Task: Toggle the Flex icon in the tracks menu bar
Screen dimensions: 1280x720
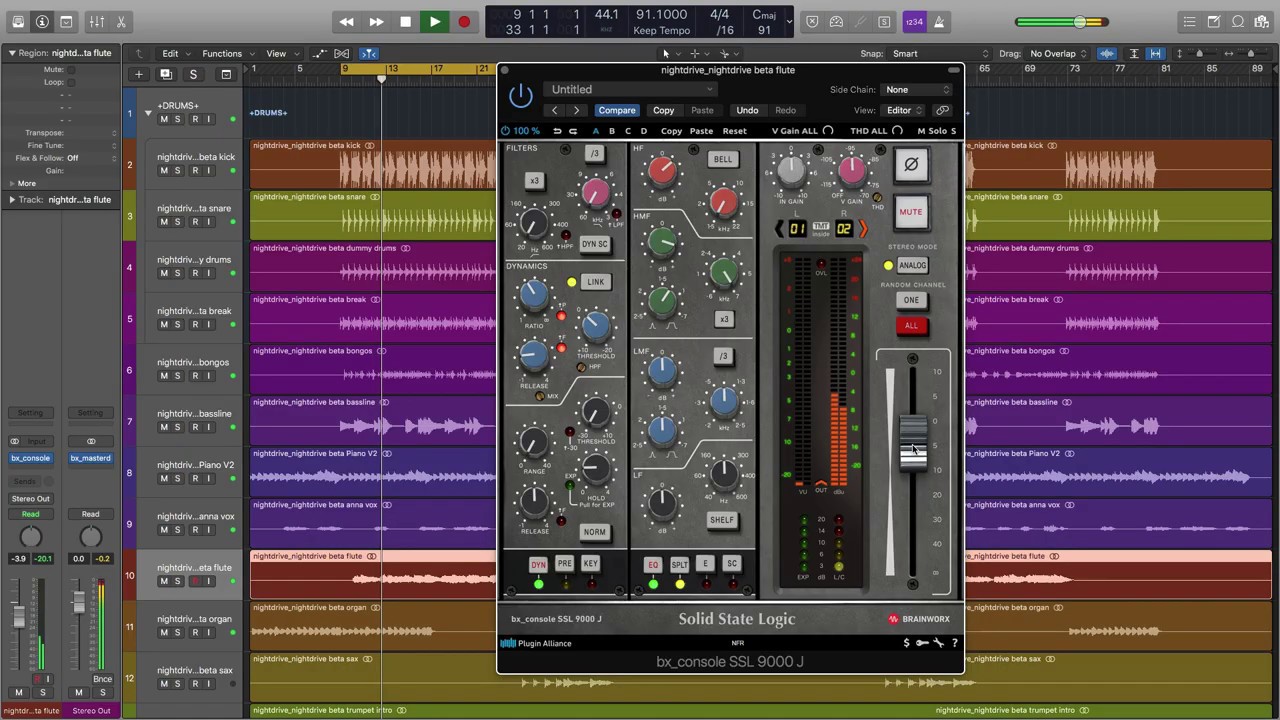Action: [x=342, y=54]
